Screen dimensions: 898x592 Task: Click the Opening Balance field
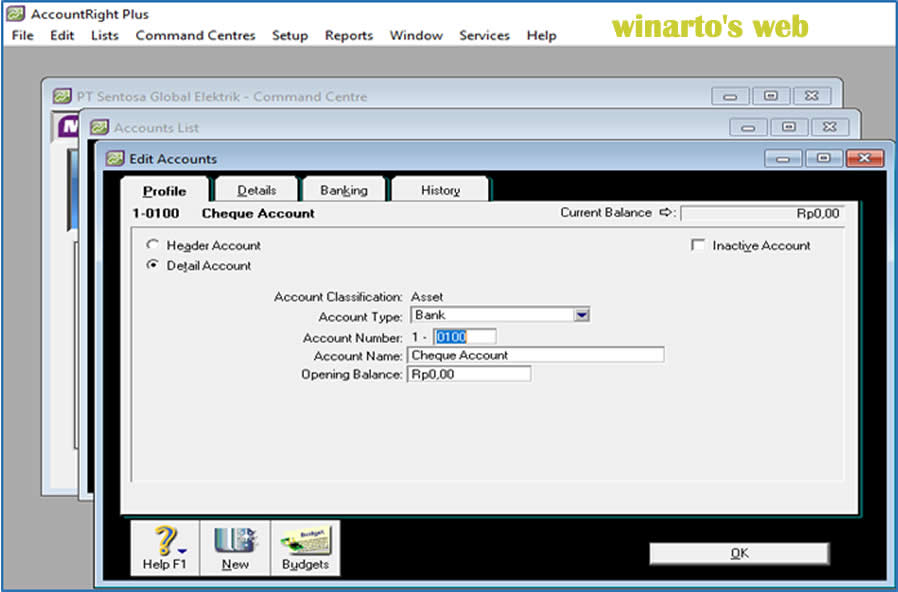[x=468, y=374]
